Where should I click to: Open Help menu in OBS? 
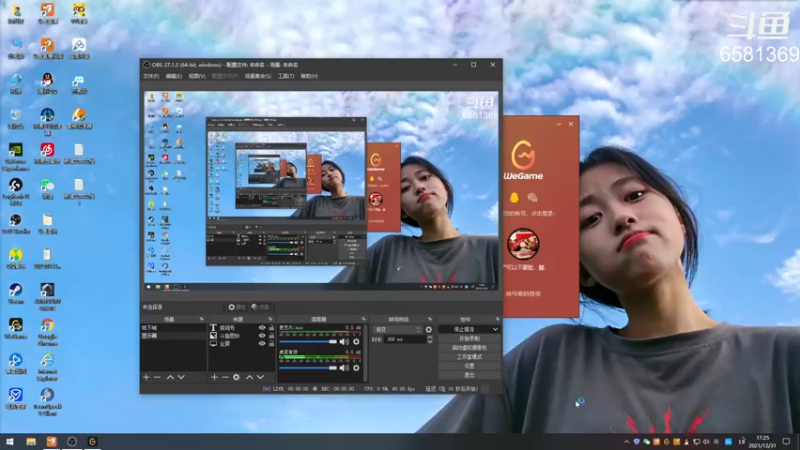point(309,76)
